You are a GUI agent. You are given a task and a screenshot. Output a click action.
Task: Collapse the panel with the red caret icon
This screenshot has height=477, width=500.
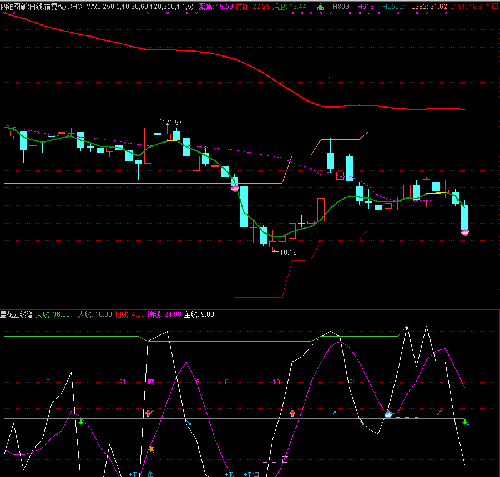(488, 6)
